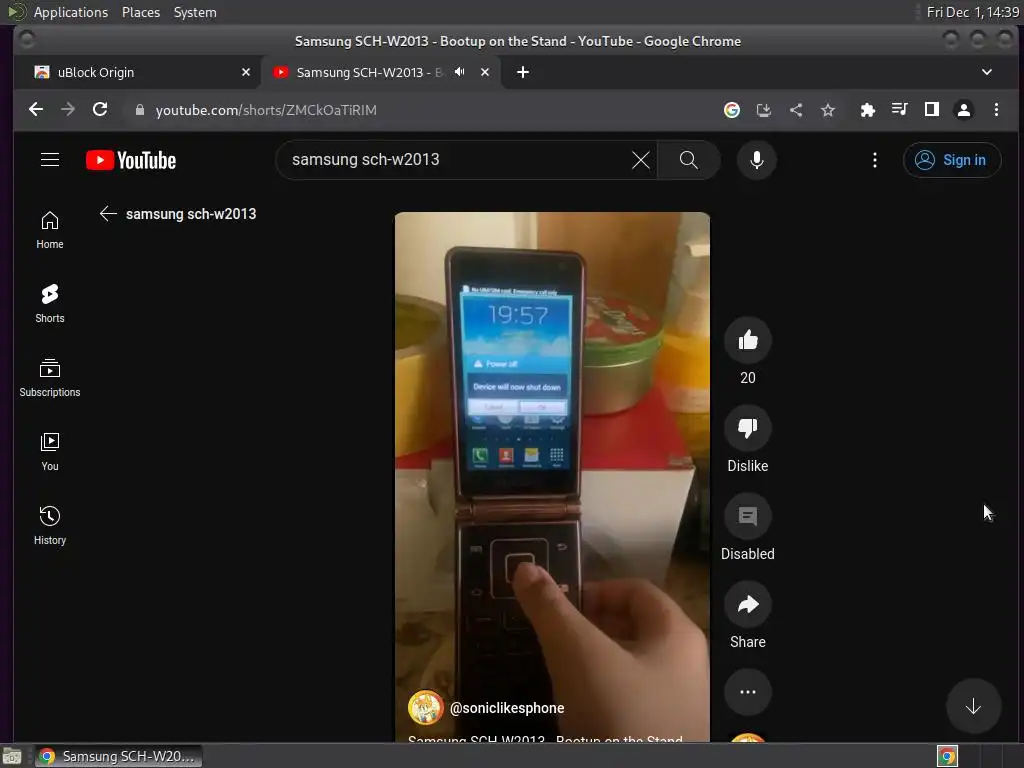Open Subscriptions in sidebar
The image size is (1024, 768).
[50, 378]
